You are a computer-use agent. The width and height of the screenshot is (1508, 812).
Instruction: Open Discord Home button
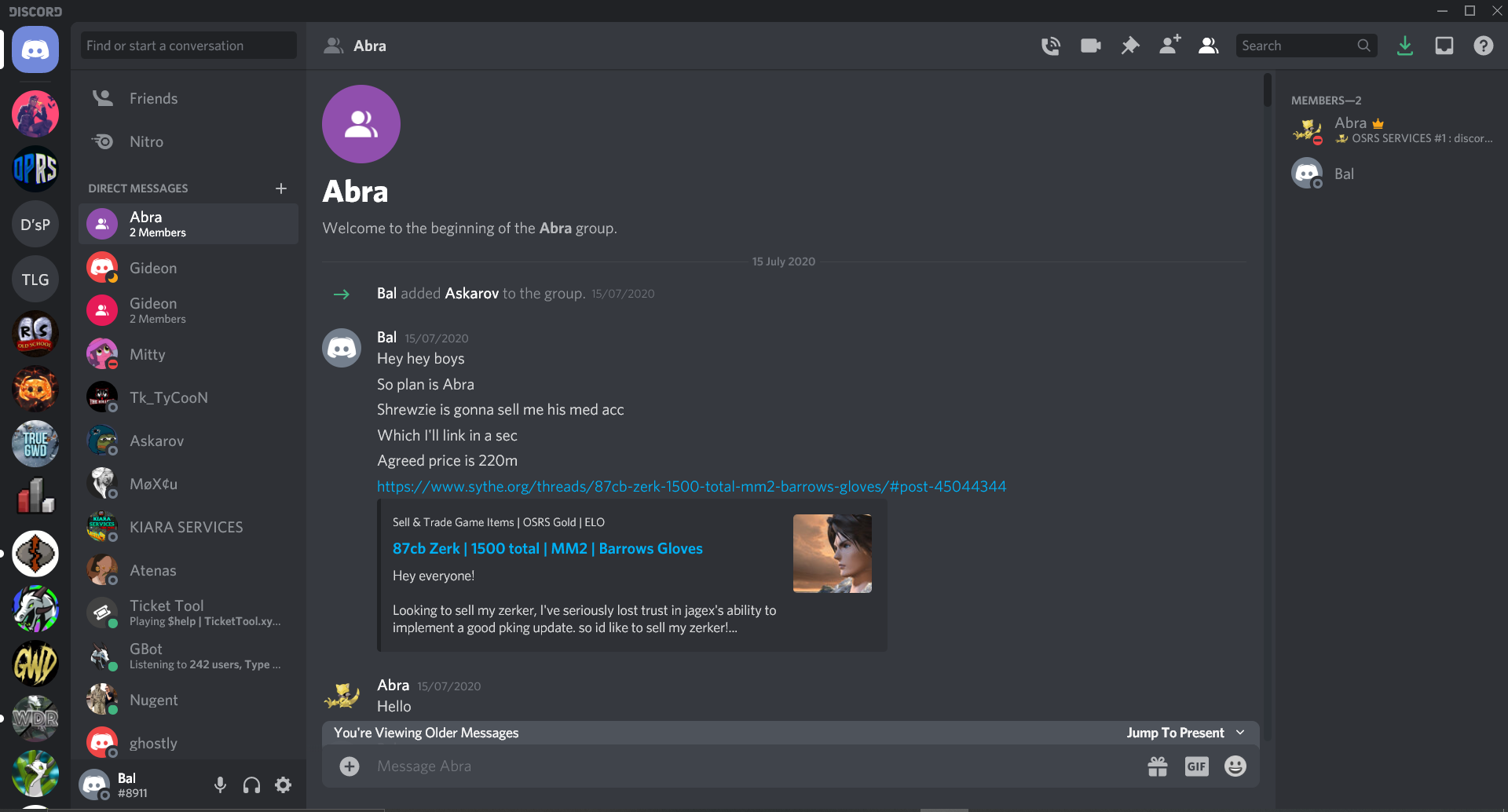coord(35,49)
